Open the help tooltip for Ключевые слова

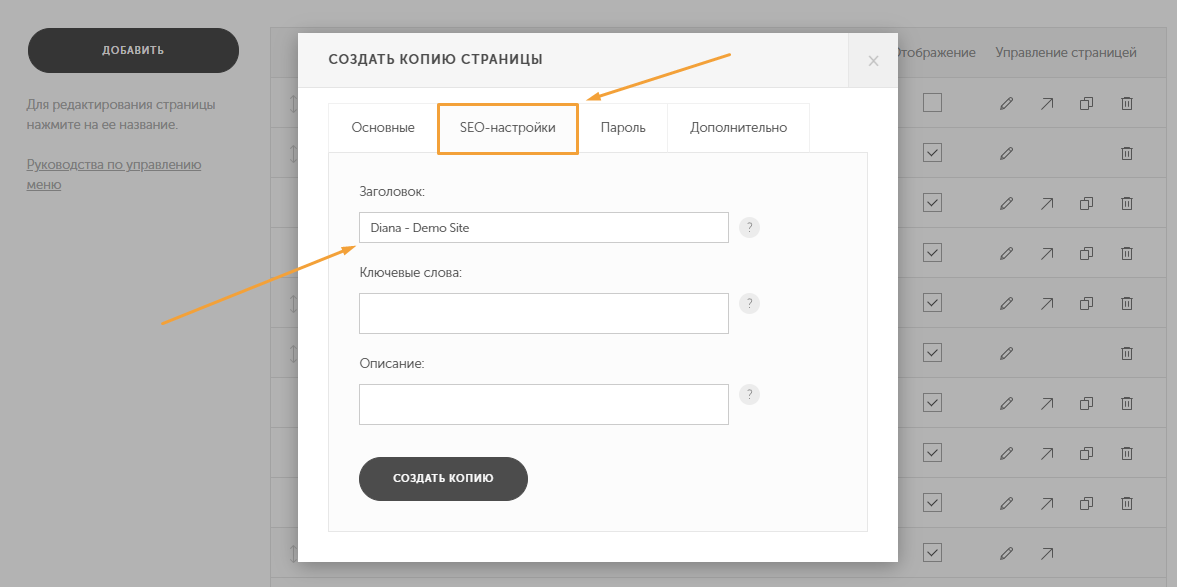pyautogui.click(x=749, y=303)
